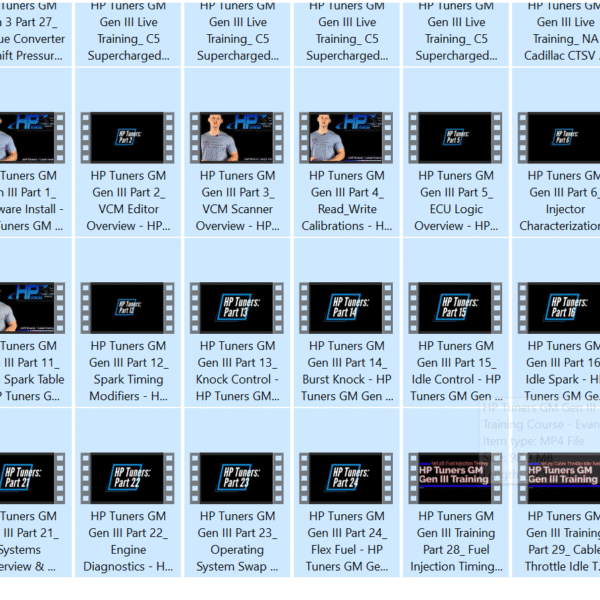600x600 pixels.
Task: Select the Gen III Part 2 video thumbnail
Action: click(x=127, y=138)
